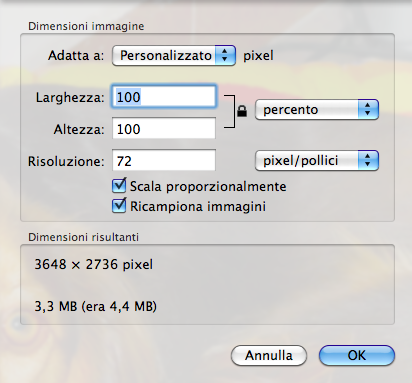Click the proportion lock icon
Image resolution: width=412 pixels, height=383 pixels.
click(242, 111)
